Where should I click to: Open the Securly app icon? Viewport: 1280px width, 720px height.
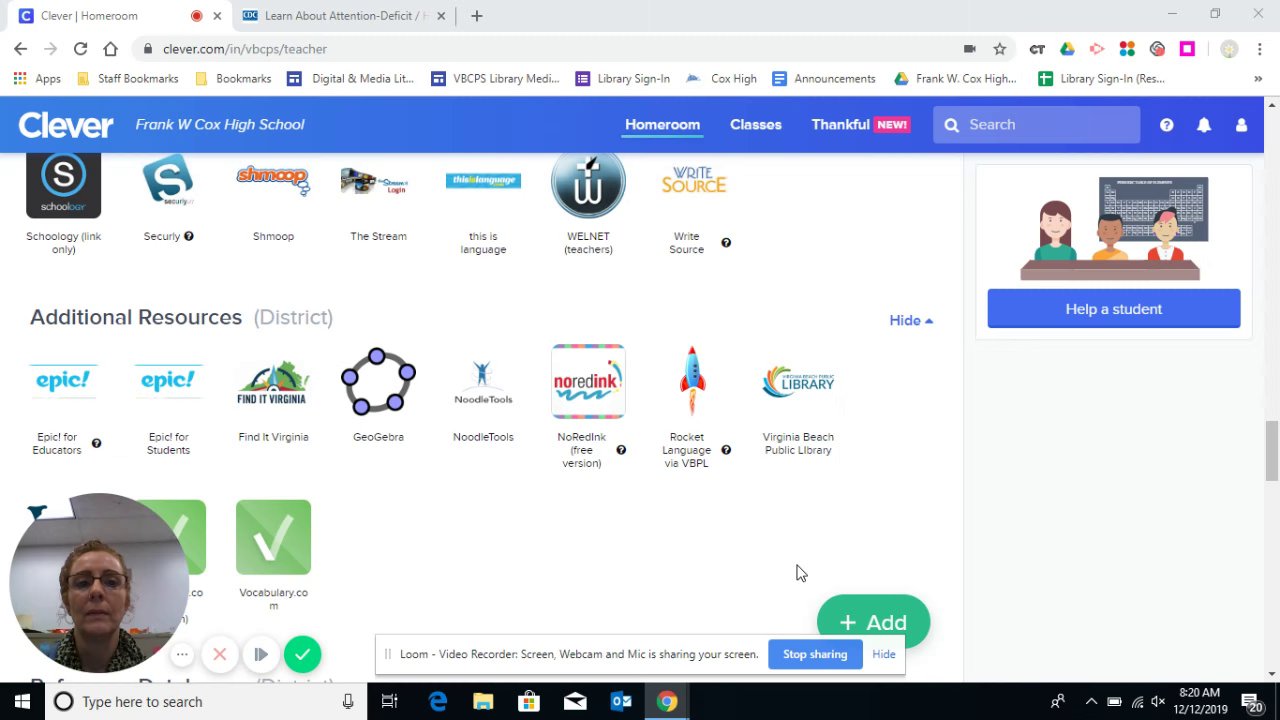point(168,182)
